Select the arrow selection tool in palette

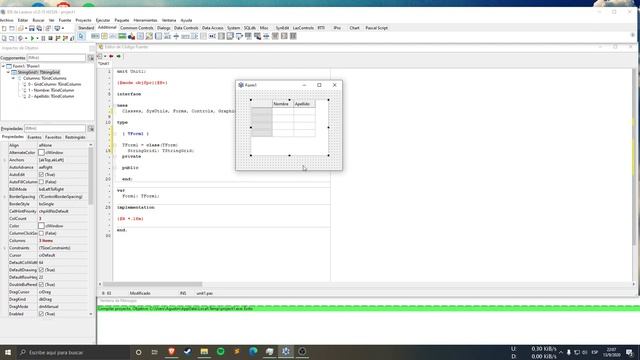[x=81, y=36]
